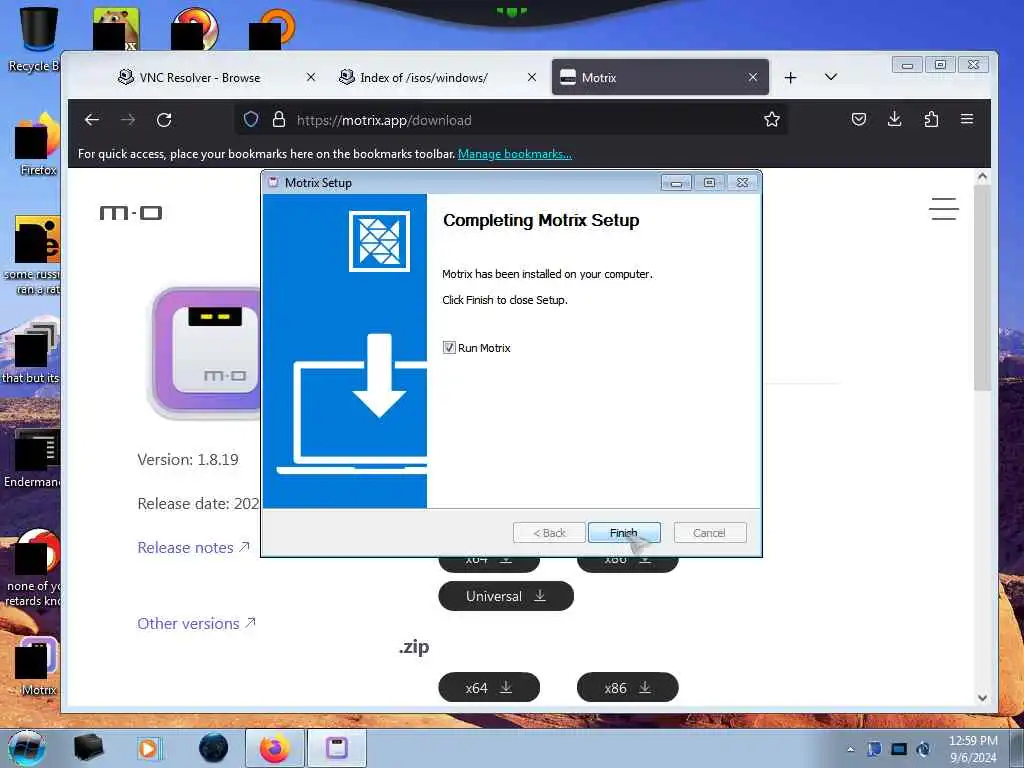The height and width of the screenshot is (768, 1024).
Task: Open the Firefox extensions icon
Action: click(x=931, y=120)
